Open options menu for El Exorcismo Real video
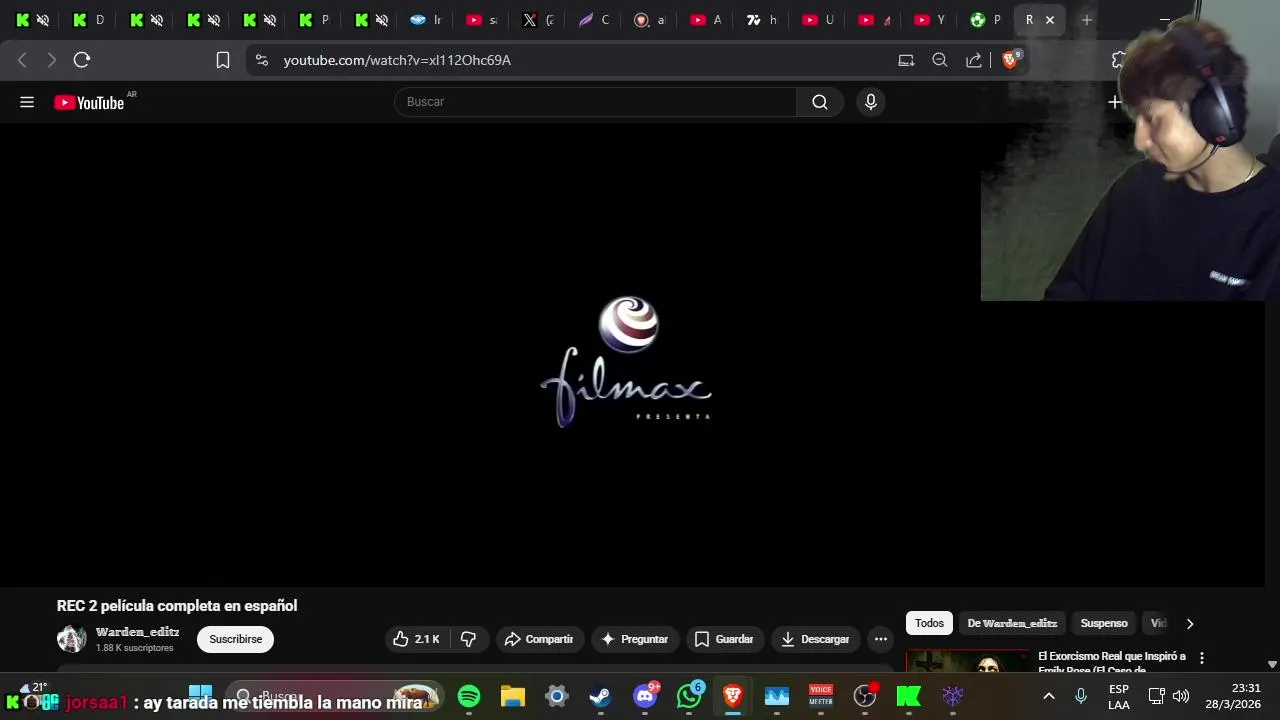 1202,658
